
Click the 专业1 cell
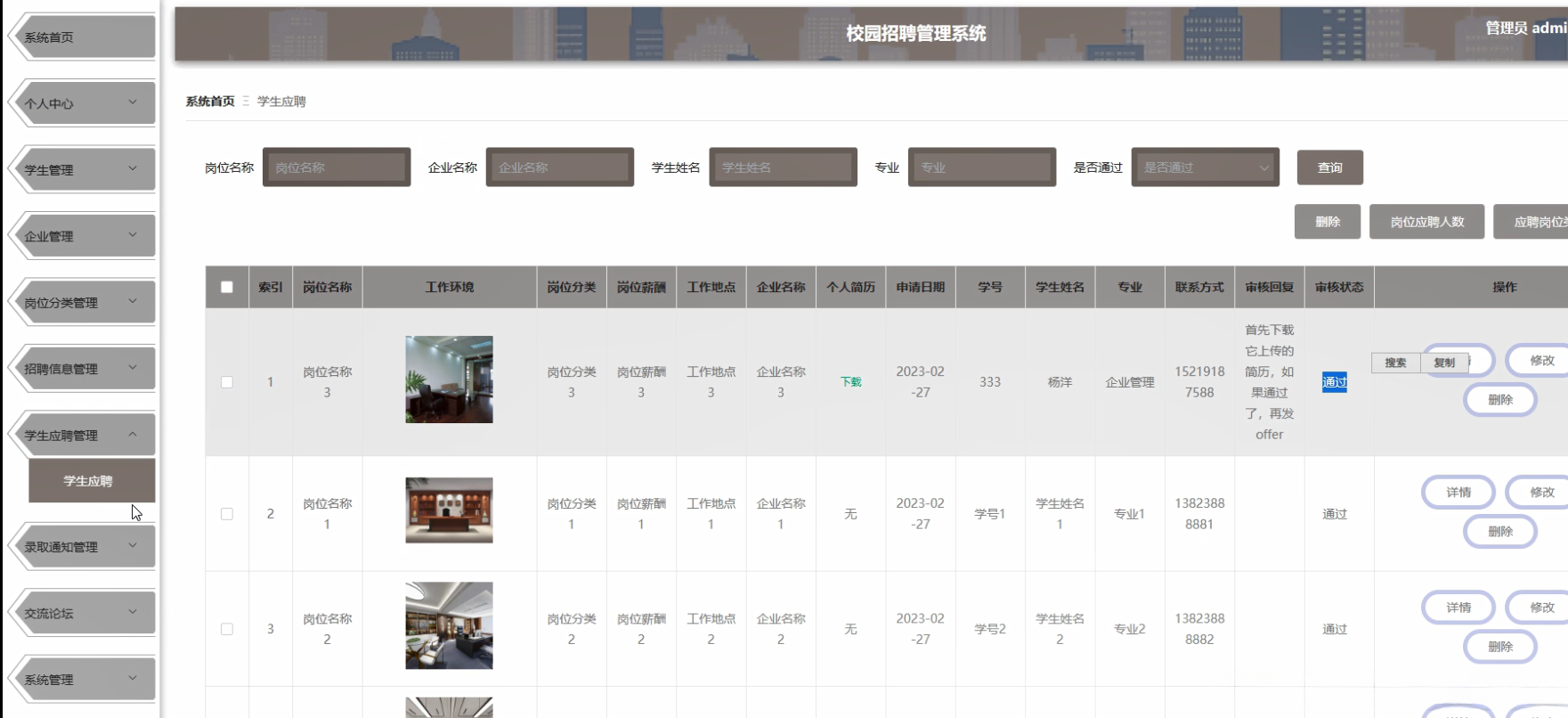(x=1130, y=514)
